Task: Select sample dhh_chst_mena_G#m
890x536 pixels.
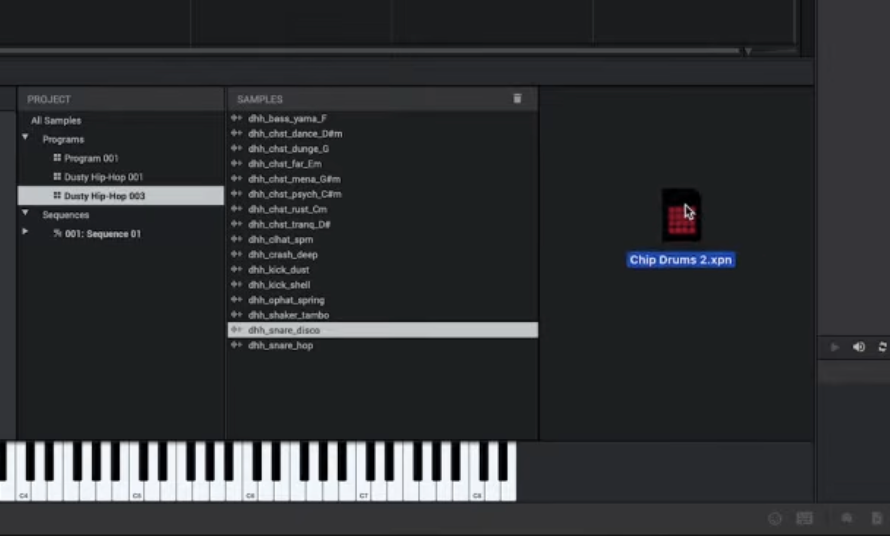Action: (295, 179)
